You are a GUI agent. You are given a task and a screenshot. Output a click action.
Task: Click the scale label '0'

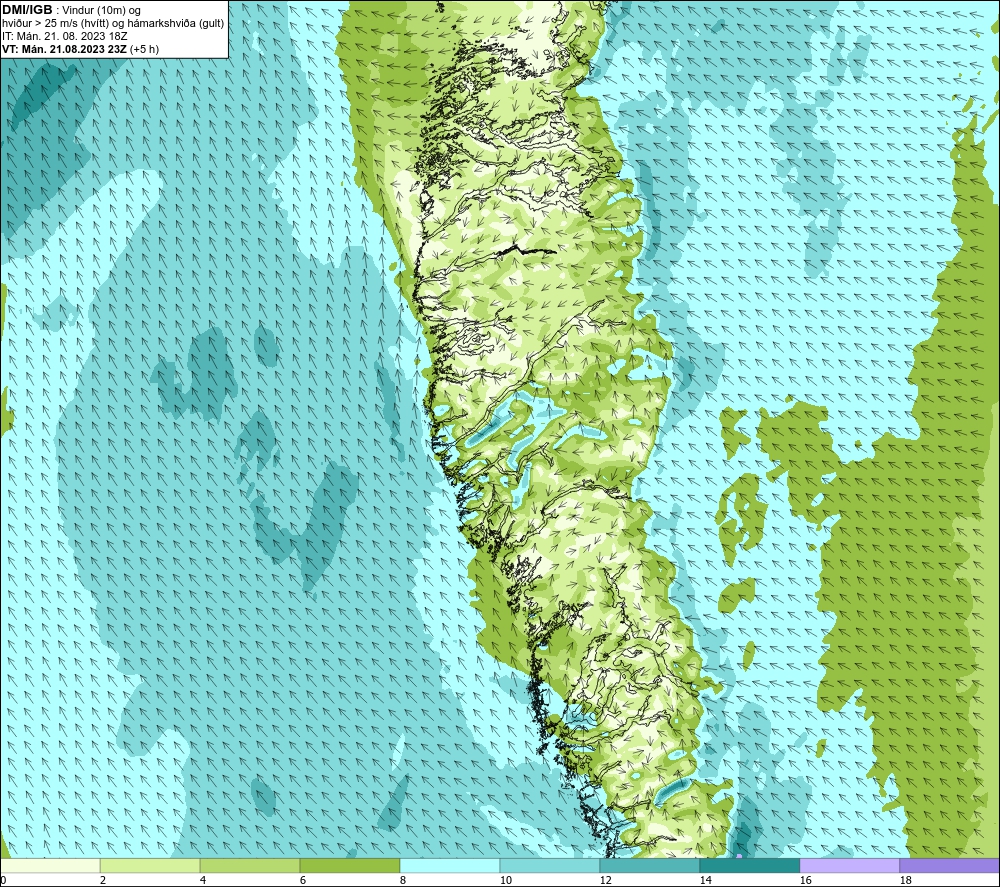(3, 881)
